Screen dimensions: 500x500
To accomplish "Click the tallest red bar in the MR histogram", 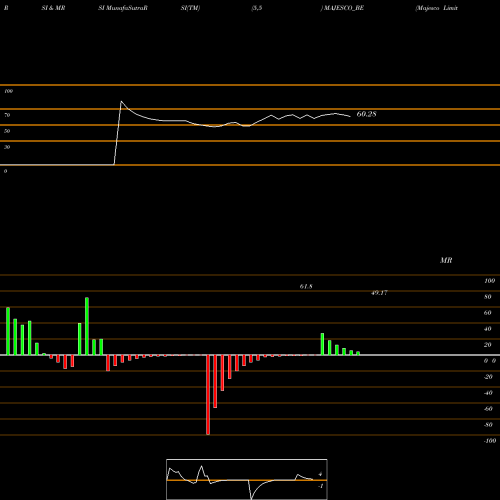I will tap(208, 395).
